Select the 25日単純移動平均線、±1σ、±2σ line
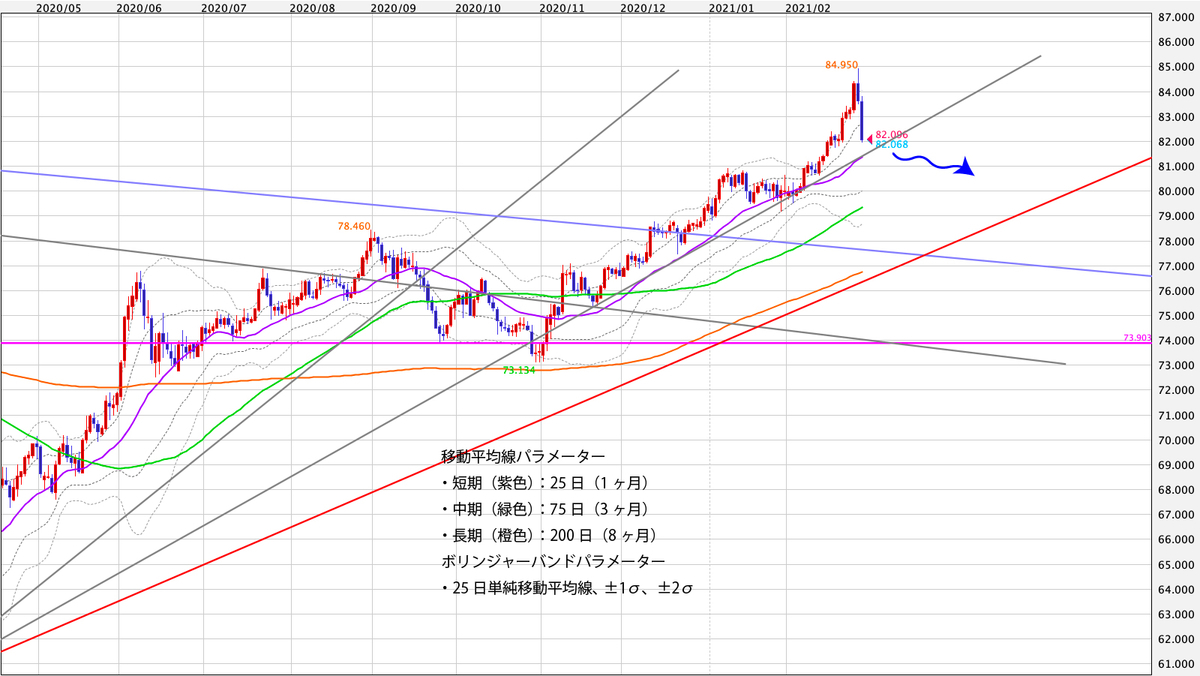The height and width of the screenshot is (676, 1200). [567, 588]
